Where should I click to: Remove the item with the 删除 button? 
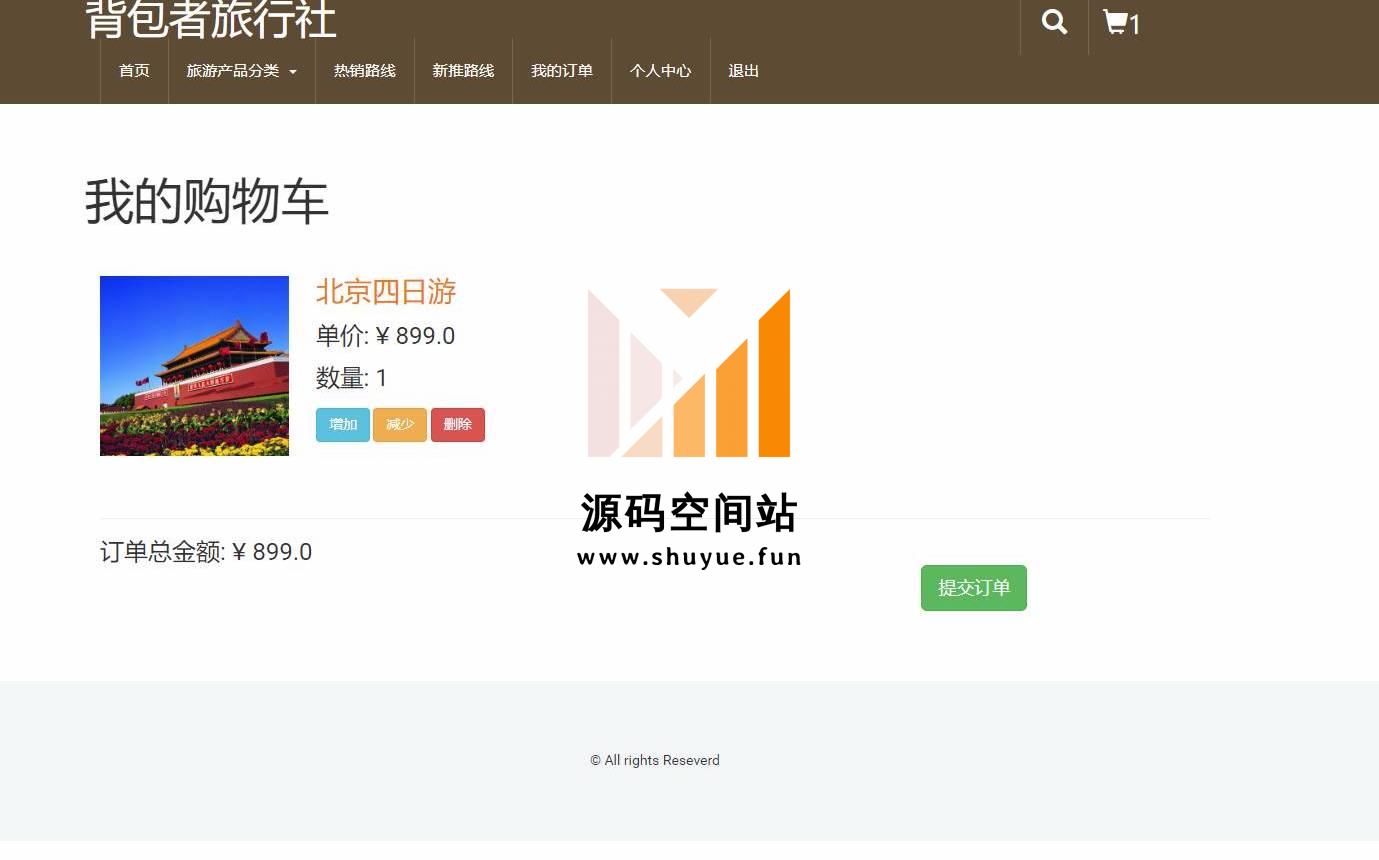(x=458, y=425)
